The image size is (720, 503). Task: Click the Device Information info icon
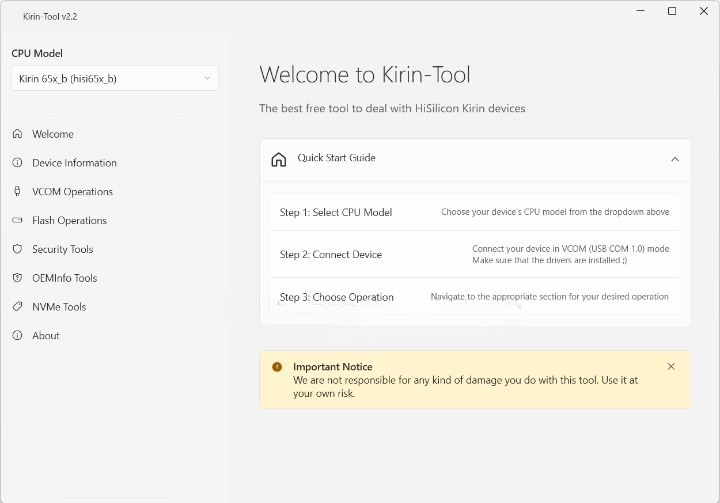coord(17,163)
